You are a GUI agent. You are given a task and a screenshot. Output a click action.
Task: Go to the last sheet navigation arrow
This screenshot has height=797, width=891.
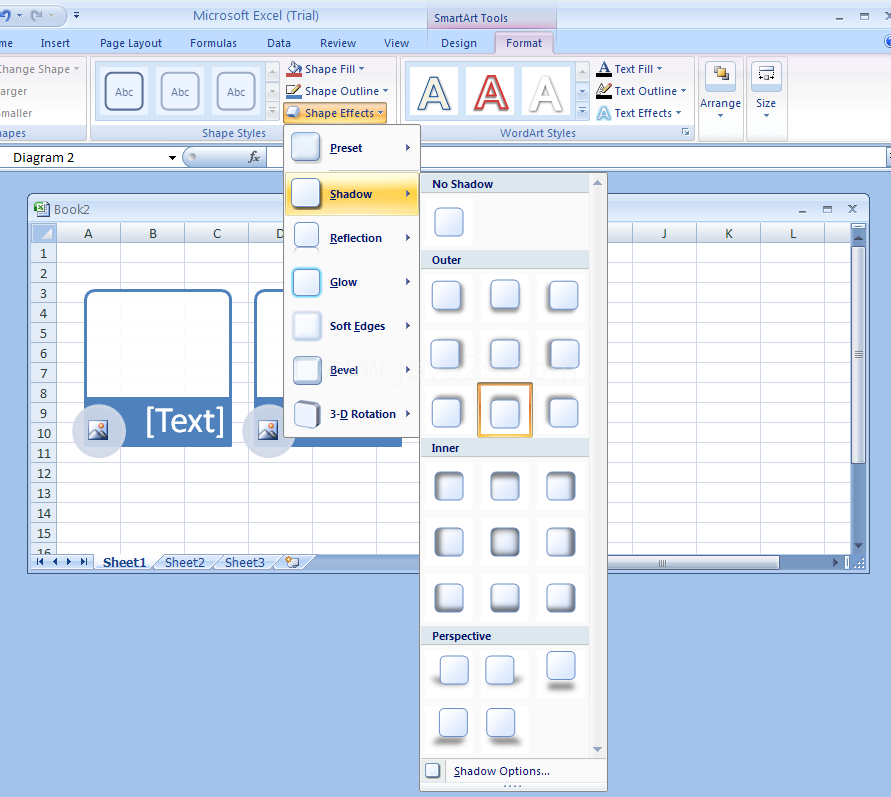(x=84, y=562)
